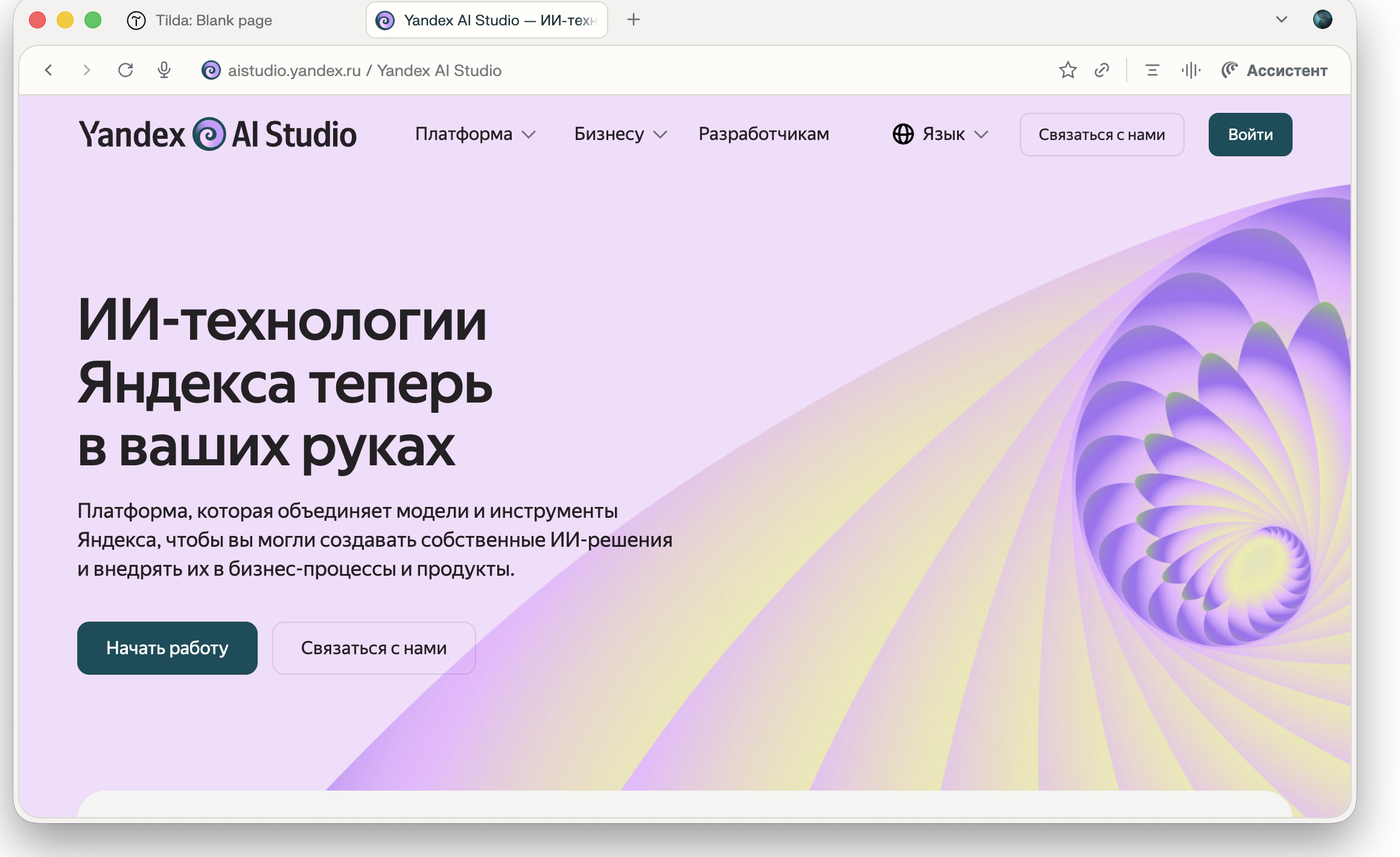Reload the current page
Viewport: 1400px width, 857px height.
tap(126, 71)
